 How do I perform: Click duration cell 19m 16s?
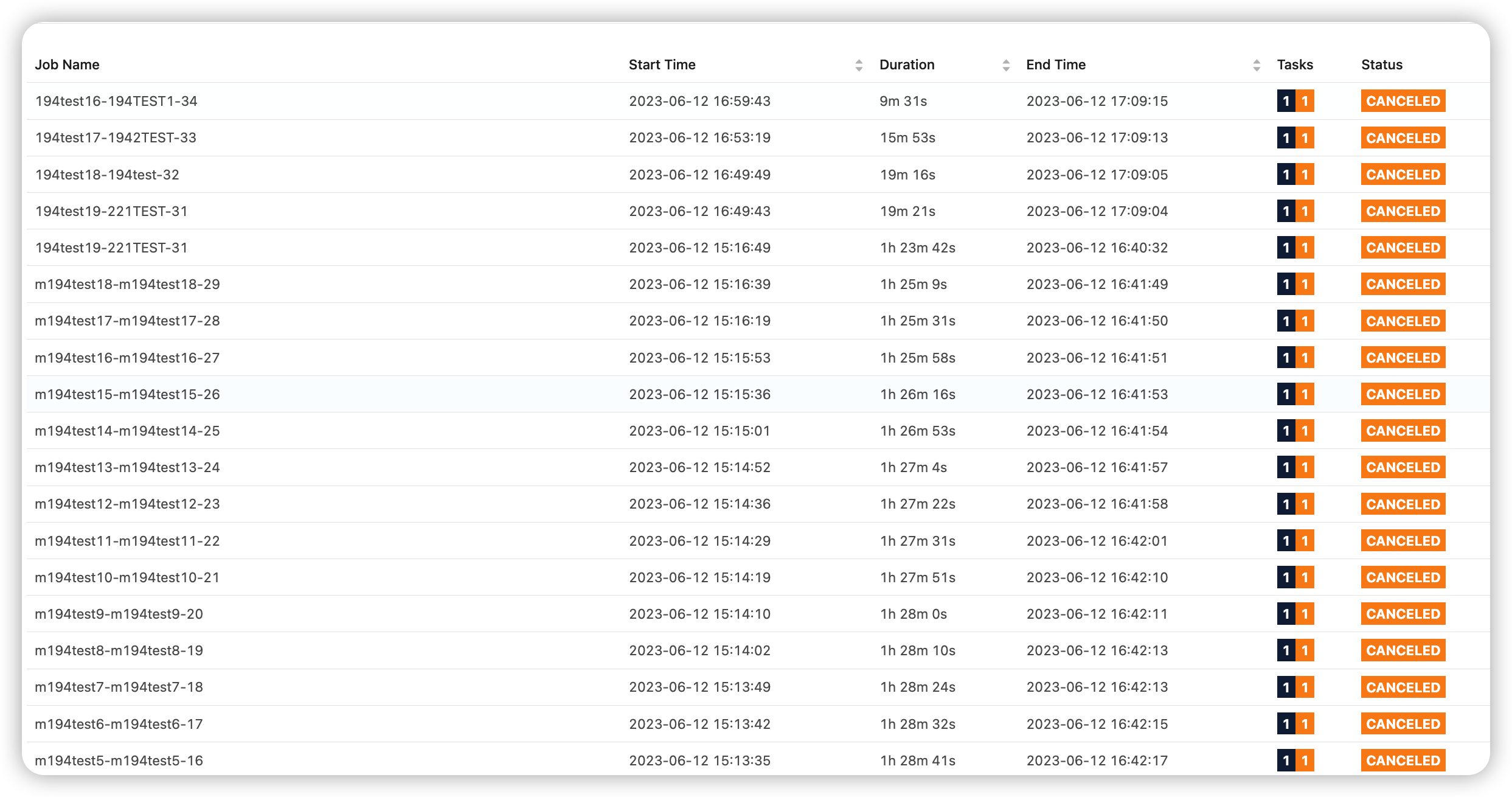pos(907,175)
